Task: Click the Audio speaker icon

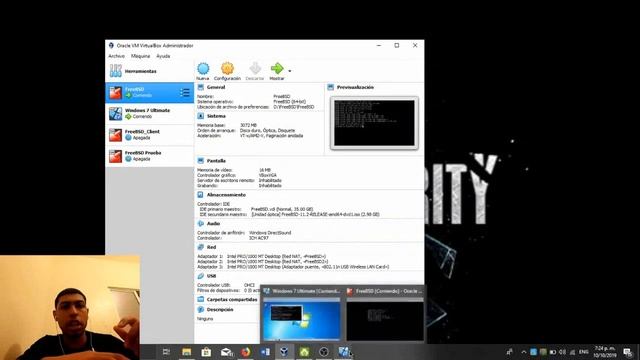Action: (200, 224)
